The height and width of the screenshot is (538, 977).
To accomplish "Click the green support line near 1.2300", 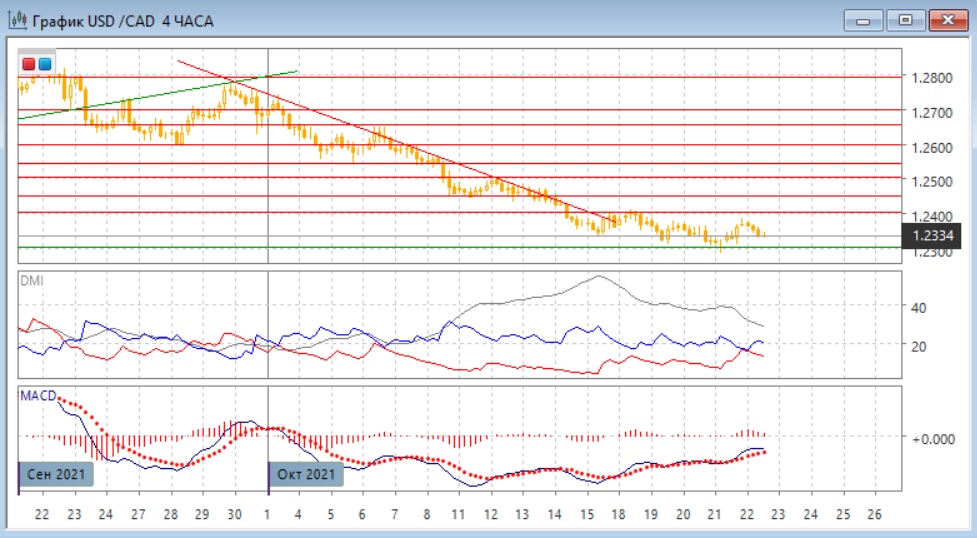I will tap(500, 247).
